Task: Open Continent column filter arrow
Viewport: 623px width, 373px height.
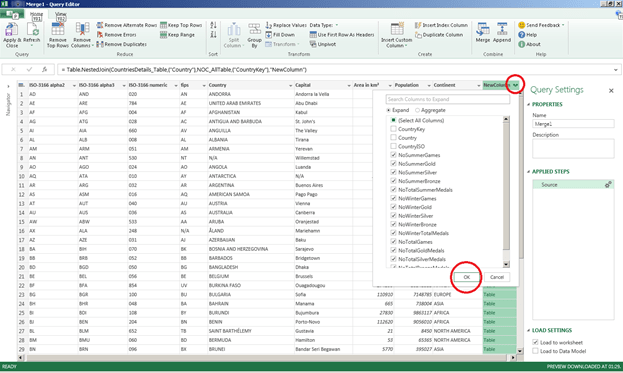Action: coord(479,85)
